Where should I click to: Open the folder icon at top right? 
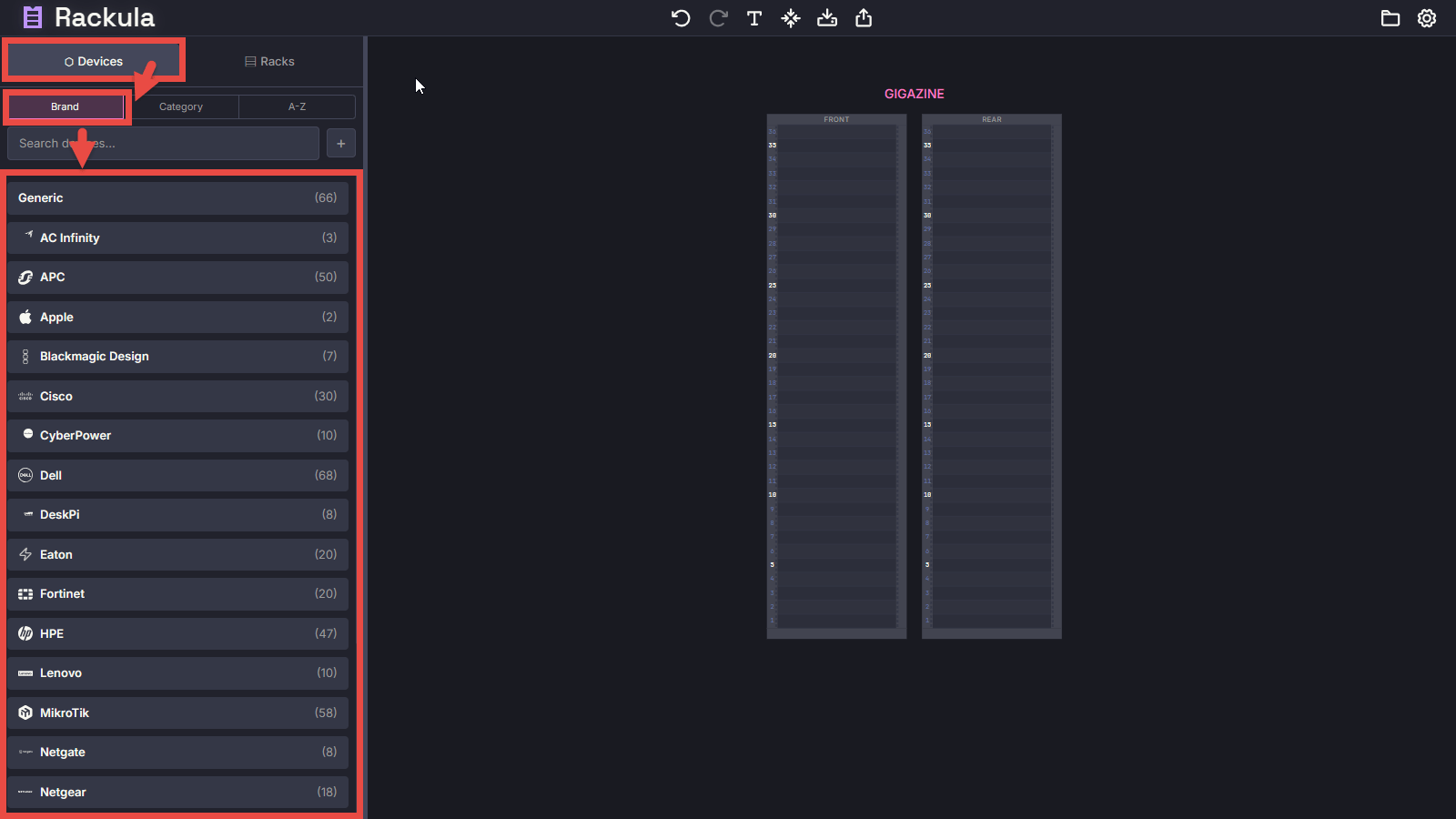(x=1390, y=18)
